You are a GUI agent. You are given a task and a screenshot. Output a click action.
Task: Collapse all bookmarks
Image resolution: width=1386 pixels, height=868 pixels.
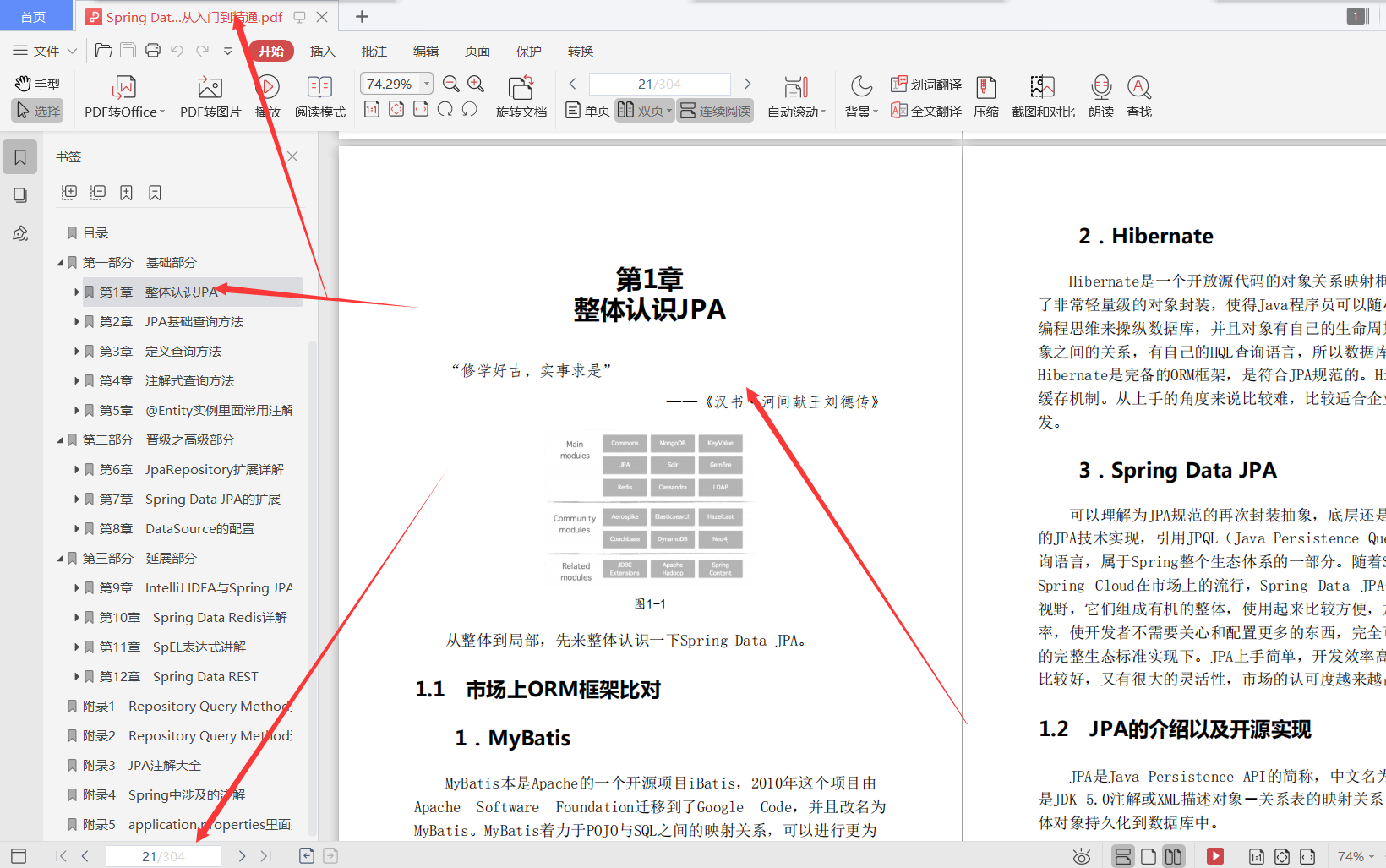pyautogui.click(x=98, y=193)
